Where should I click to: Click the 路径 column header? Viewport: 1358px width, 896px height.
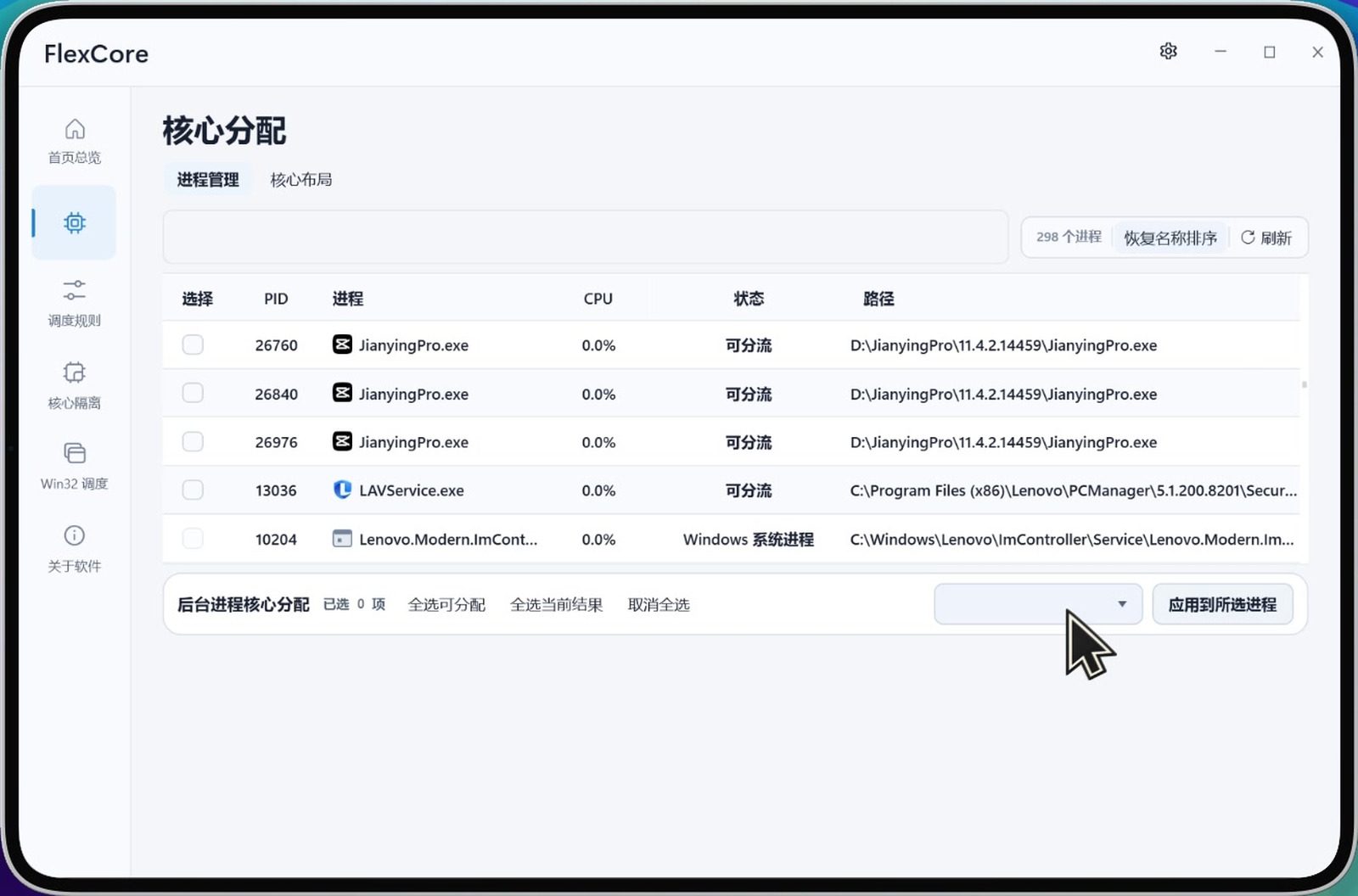tap(878, 299)
